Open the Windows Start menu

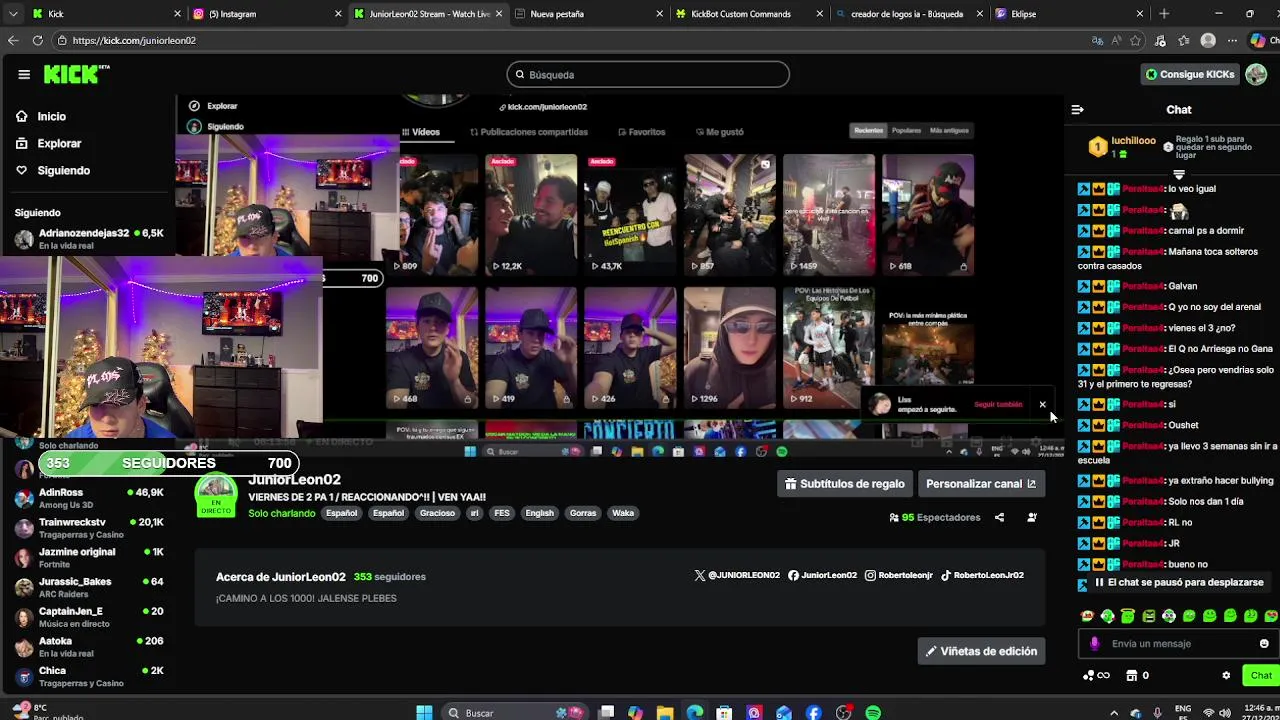pos(424,713)
